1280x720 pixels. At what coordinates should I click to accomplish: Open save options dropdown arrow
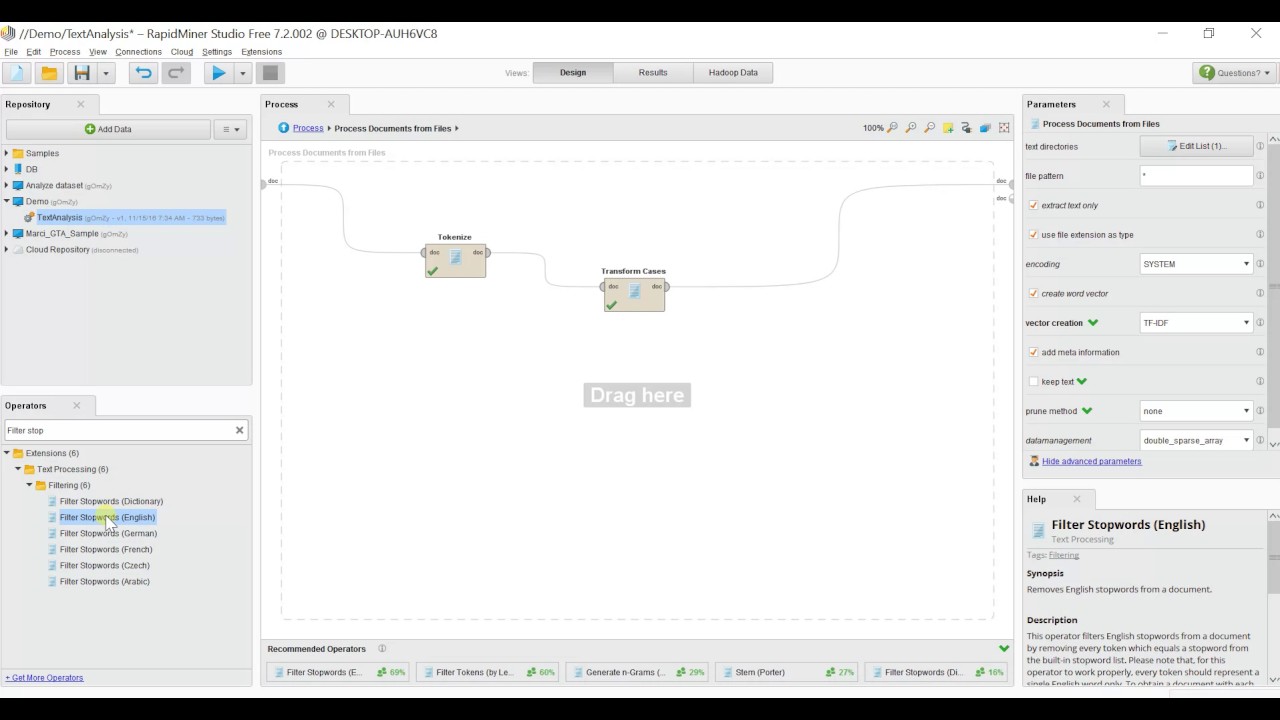pyautogui.click(x=106, y=73)
